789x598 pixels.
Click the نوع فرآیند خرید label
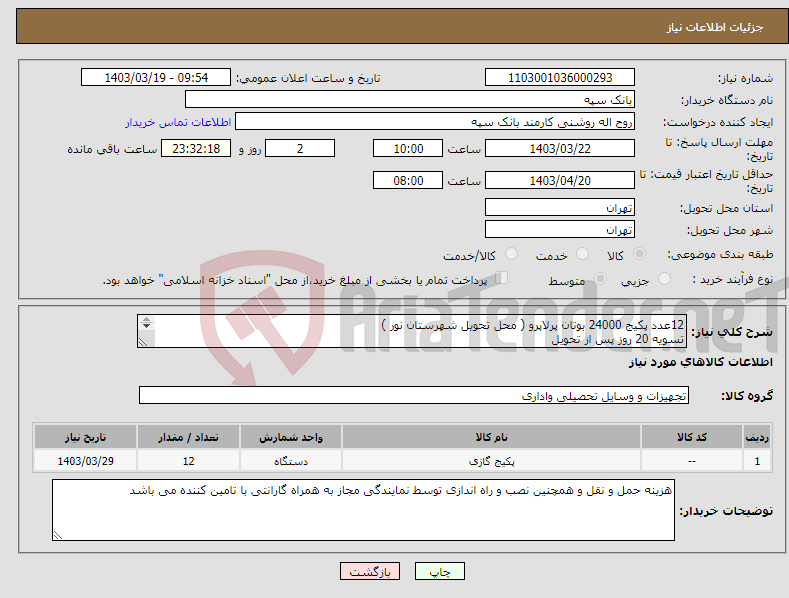click(x=733, y=279)
